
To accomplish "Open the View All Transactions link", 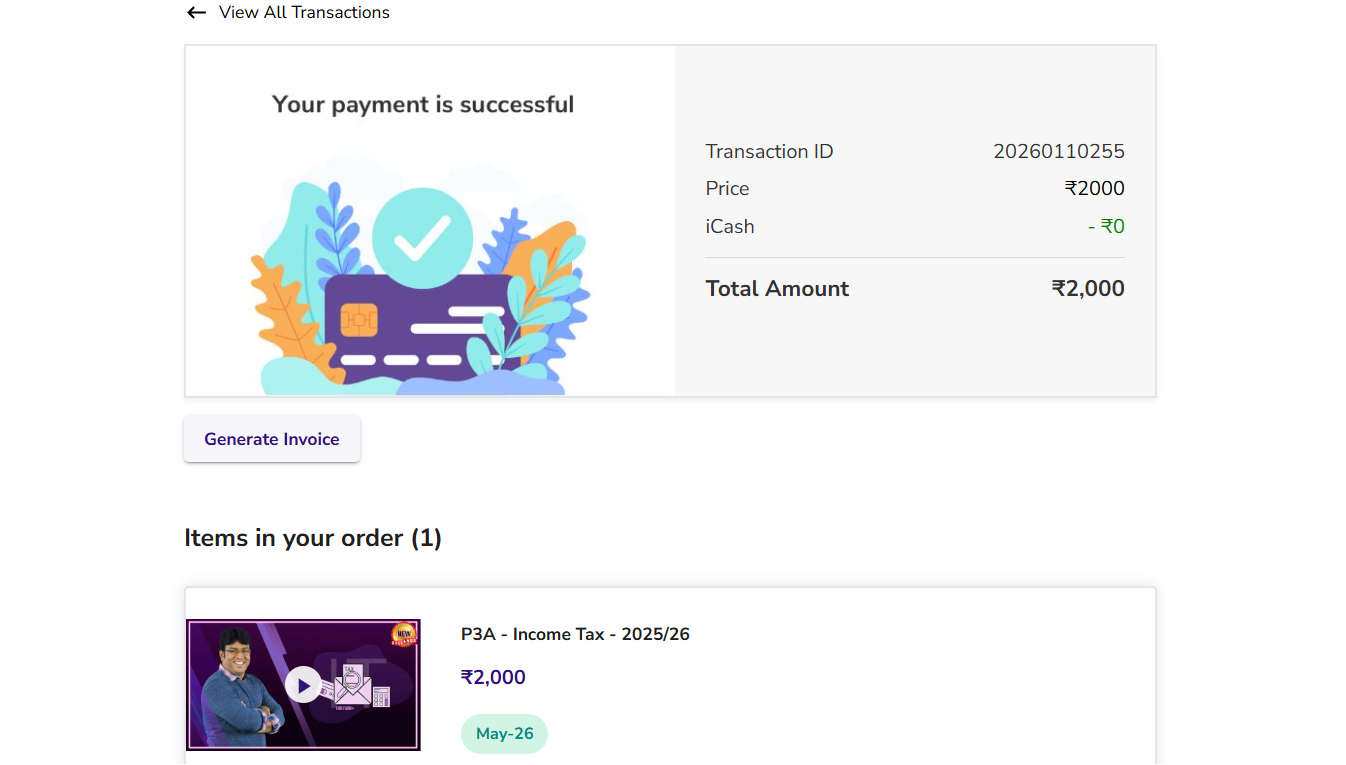I will point(304,13).
